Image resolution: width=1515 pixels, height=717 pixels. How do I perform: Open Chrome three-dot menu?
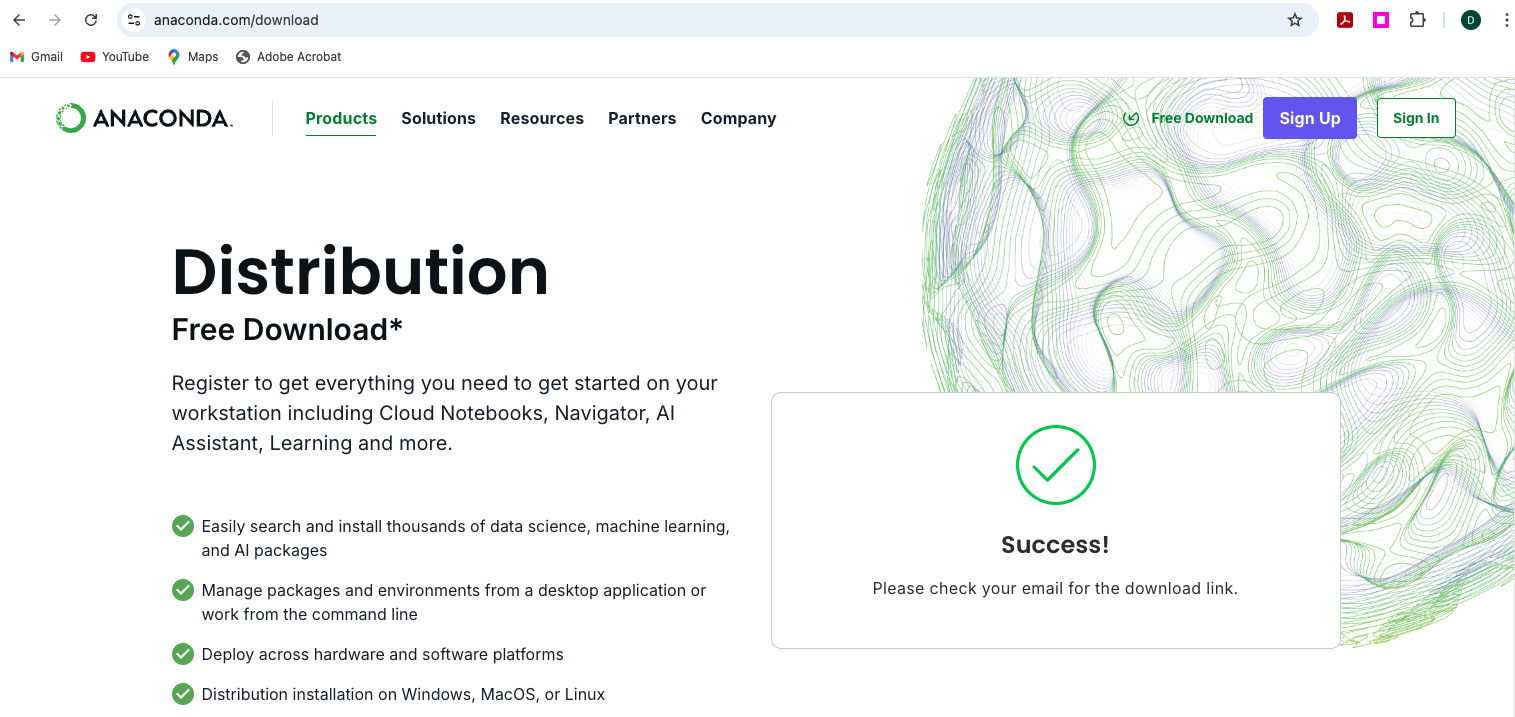pyautogui.click(x=1506, y=20)
